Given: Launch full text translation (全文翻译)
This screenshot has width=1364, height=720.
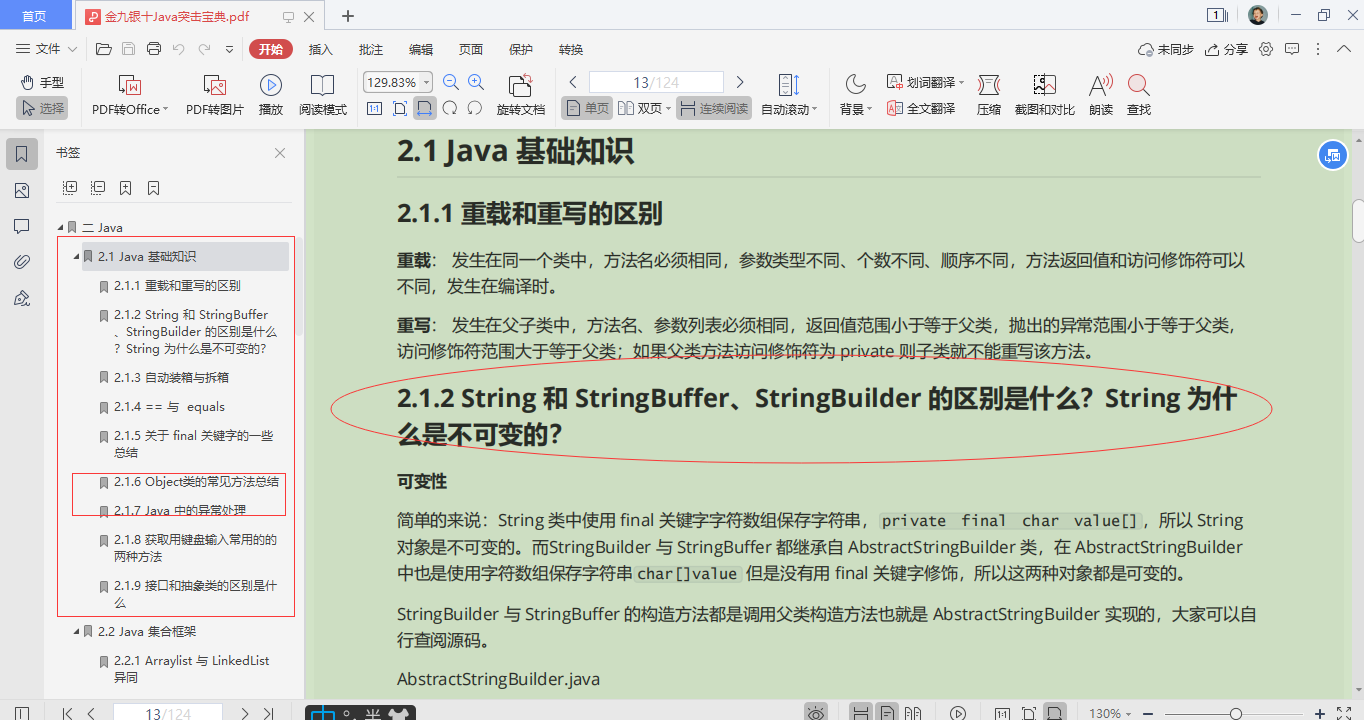Looking at the screenshot, I should pyautogui.click(x=921, y=108).
